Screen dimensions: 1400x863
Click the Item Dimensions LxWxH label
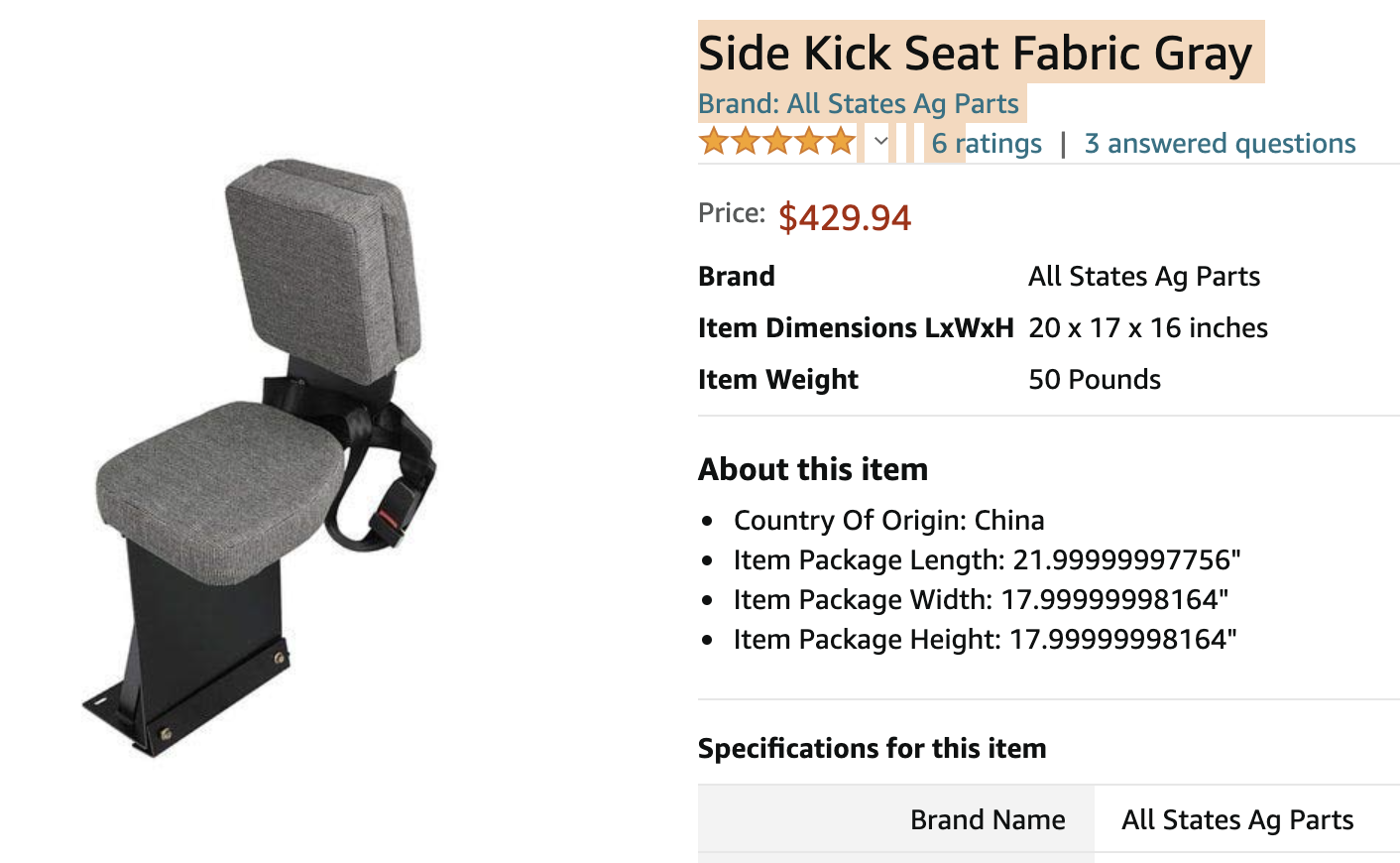tap(856, 328)
